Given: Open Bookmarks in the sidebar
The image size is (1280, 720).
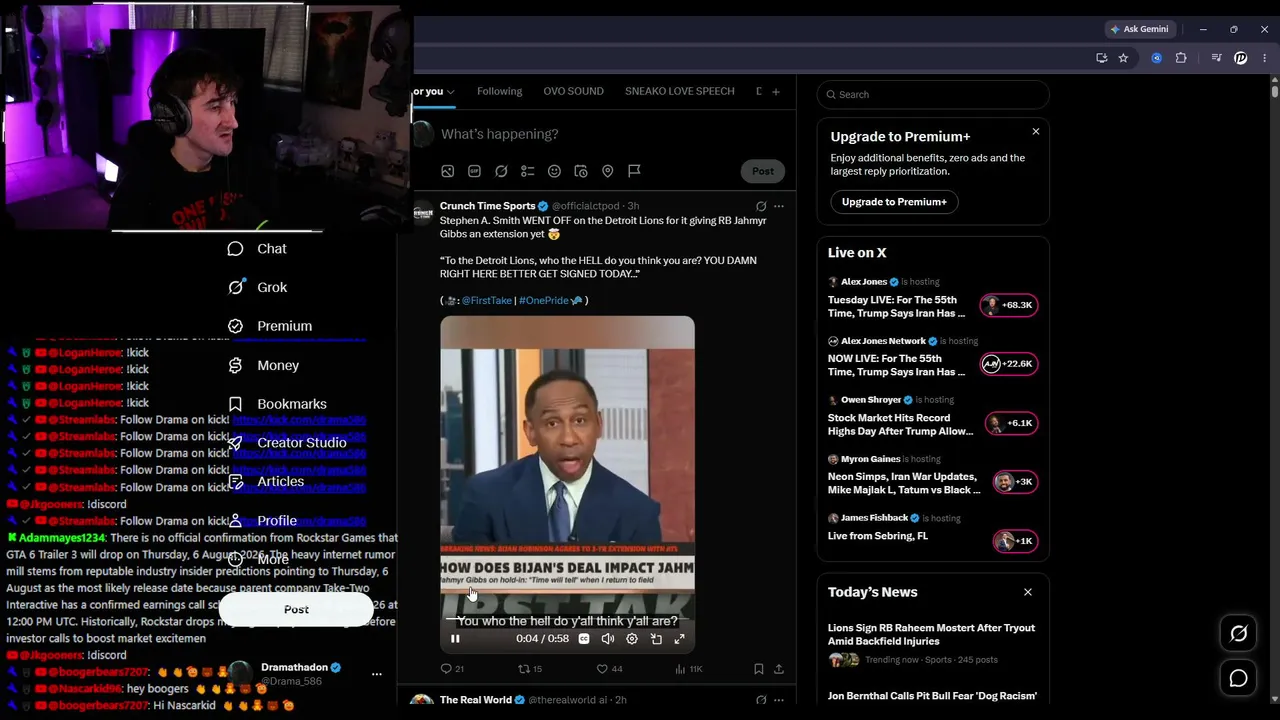Looking at the screenshot, I should (277, 404).
